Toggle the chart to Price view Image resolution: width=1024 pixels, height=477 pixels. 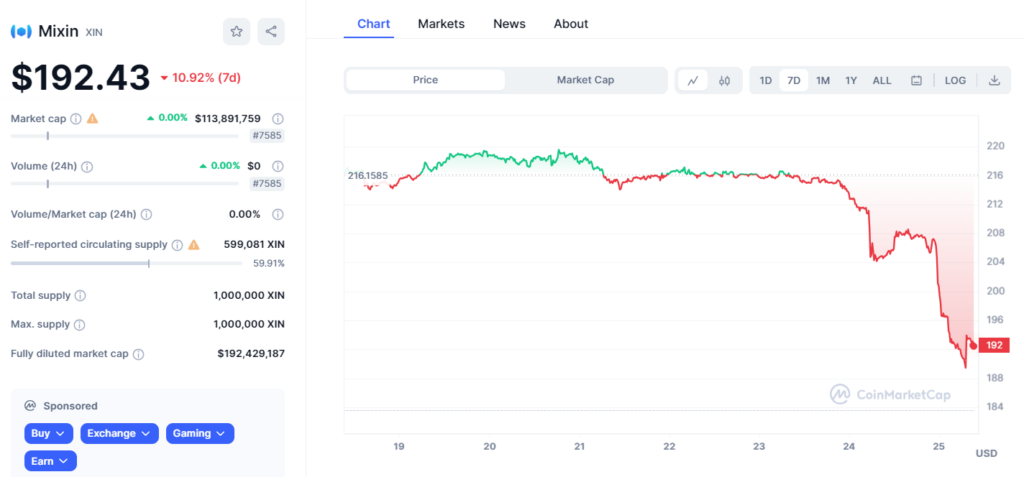(x=425, y=80)
